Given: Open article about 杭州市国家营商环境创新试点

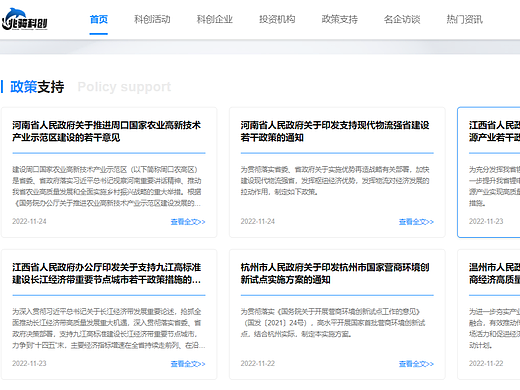Looking at the screenshot, I should [x=335, y=273].
